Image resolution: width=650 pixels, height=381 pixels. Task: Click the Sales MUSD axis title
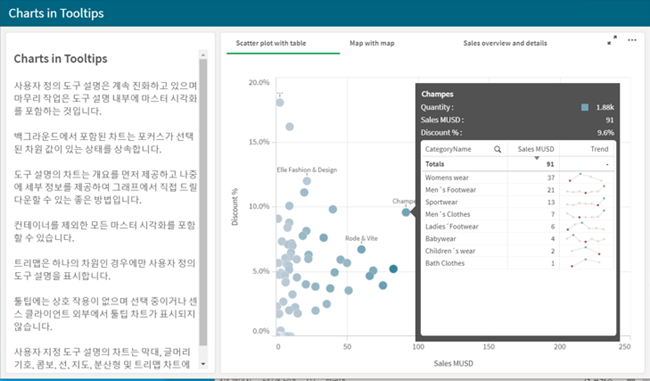[453, 363]
